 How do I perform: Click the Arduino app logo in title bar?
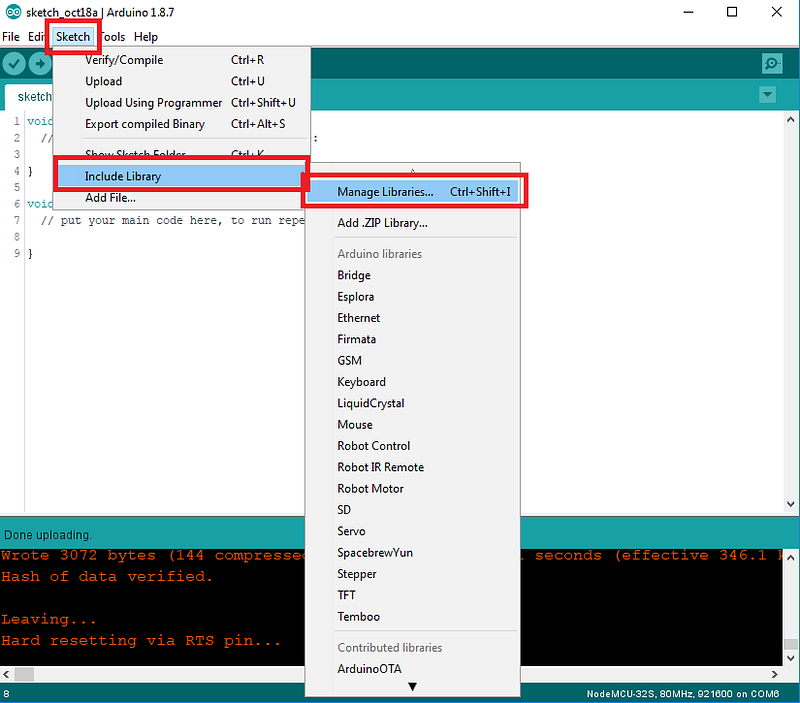pos(13,12)
